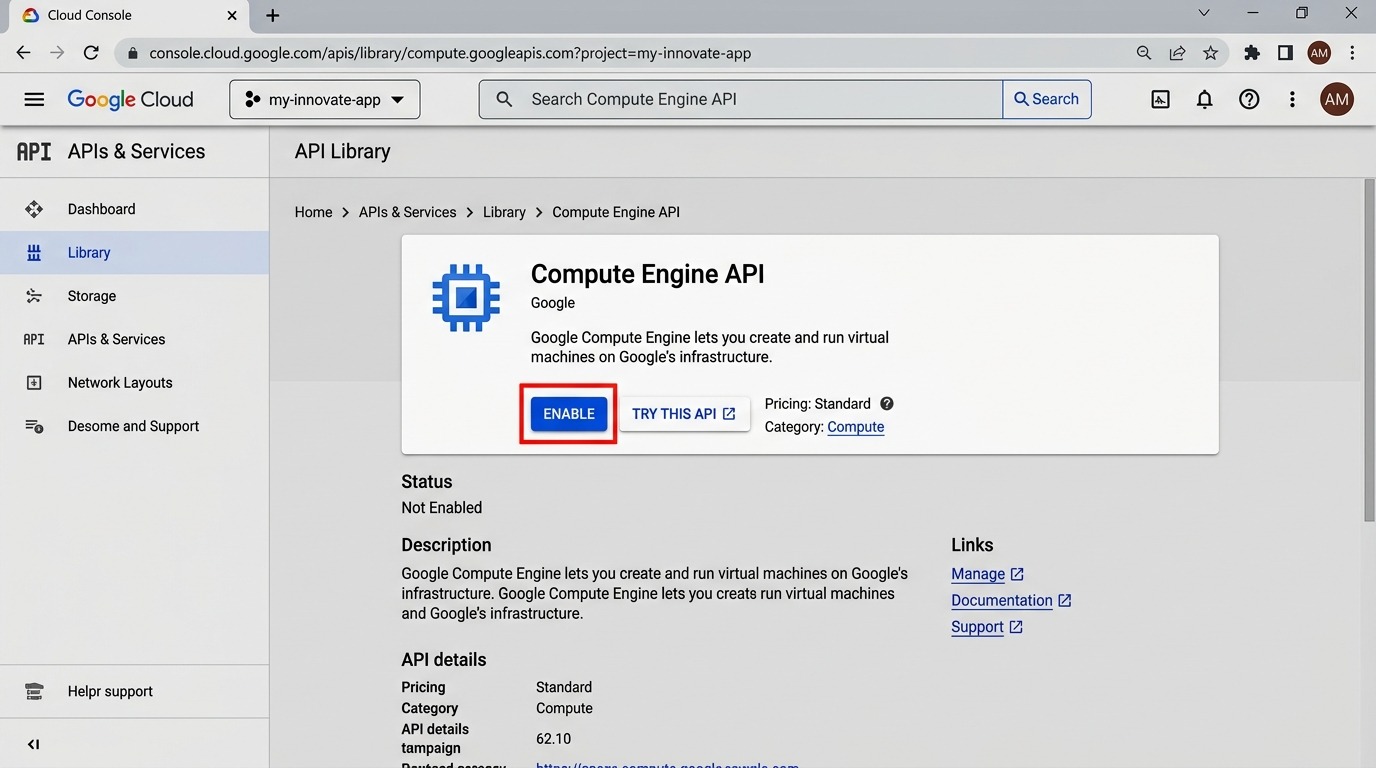1376x768 pixels.
Task: Click the Not Enabled status text
Action: (x=442, y=508)
